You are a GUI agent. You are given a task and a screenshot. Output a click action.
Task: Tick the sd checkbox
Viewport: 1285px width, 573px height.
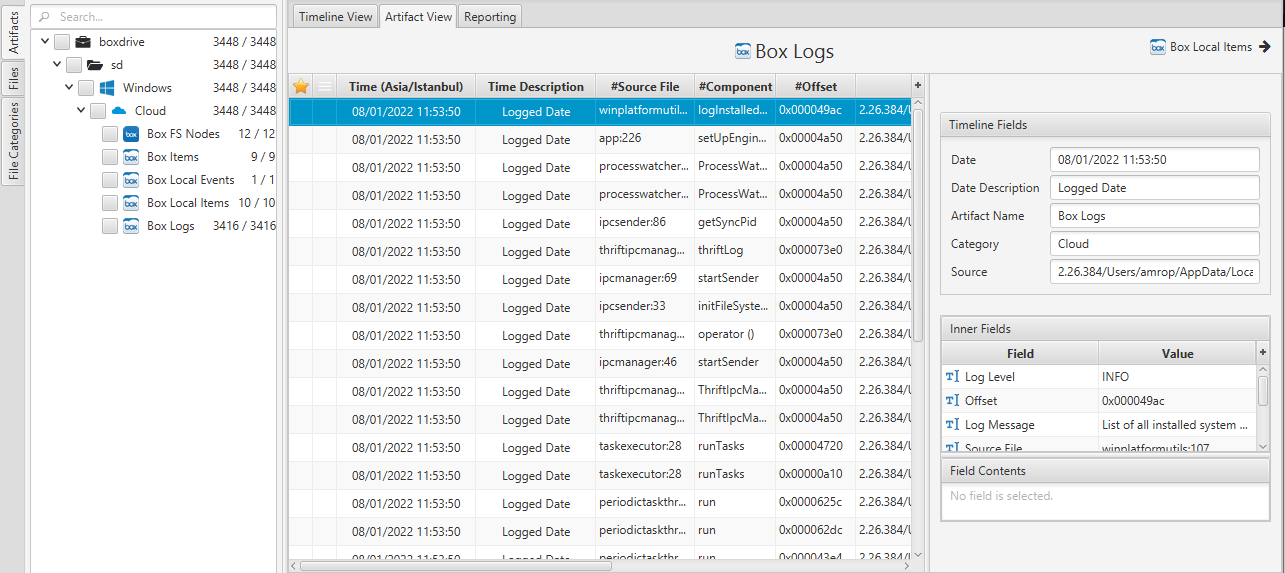pos(74,65)
